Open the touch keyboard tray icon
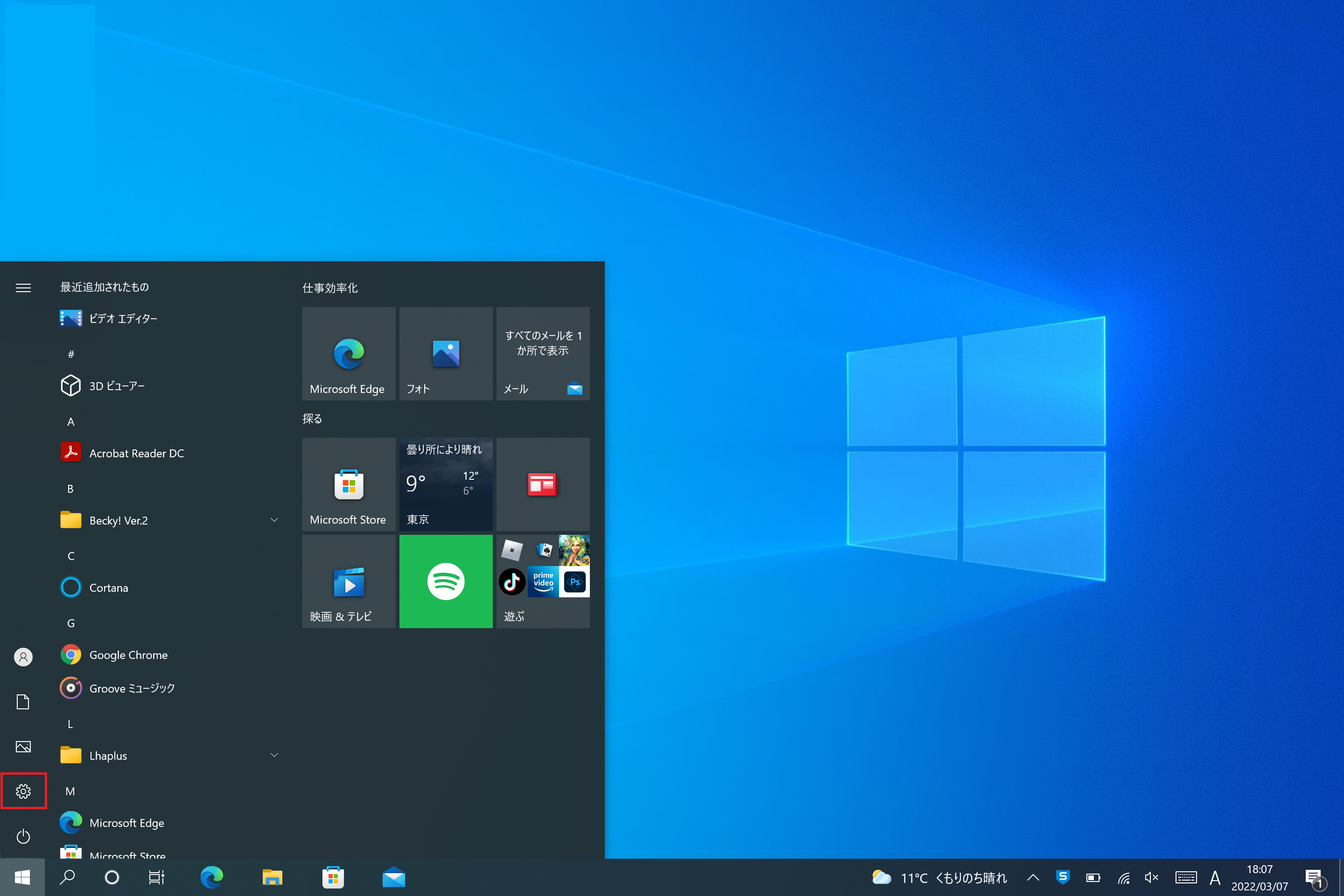The height and width of the screenshot is (896, 1344). [x=1186, y=878]
